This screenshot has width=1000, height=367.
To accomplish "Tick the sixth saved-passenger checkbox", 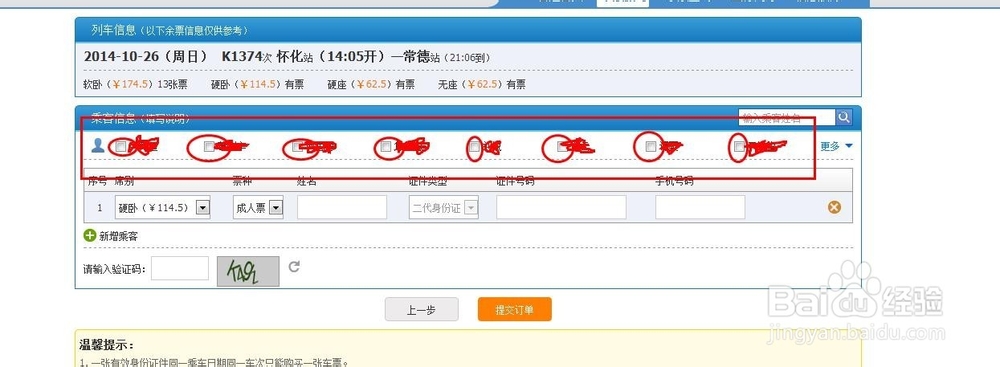I will (x=562, y=147).
